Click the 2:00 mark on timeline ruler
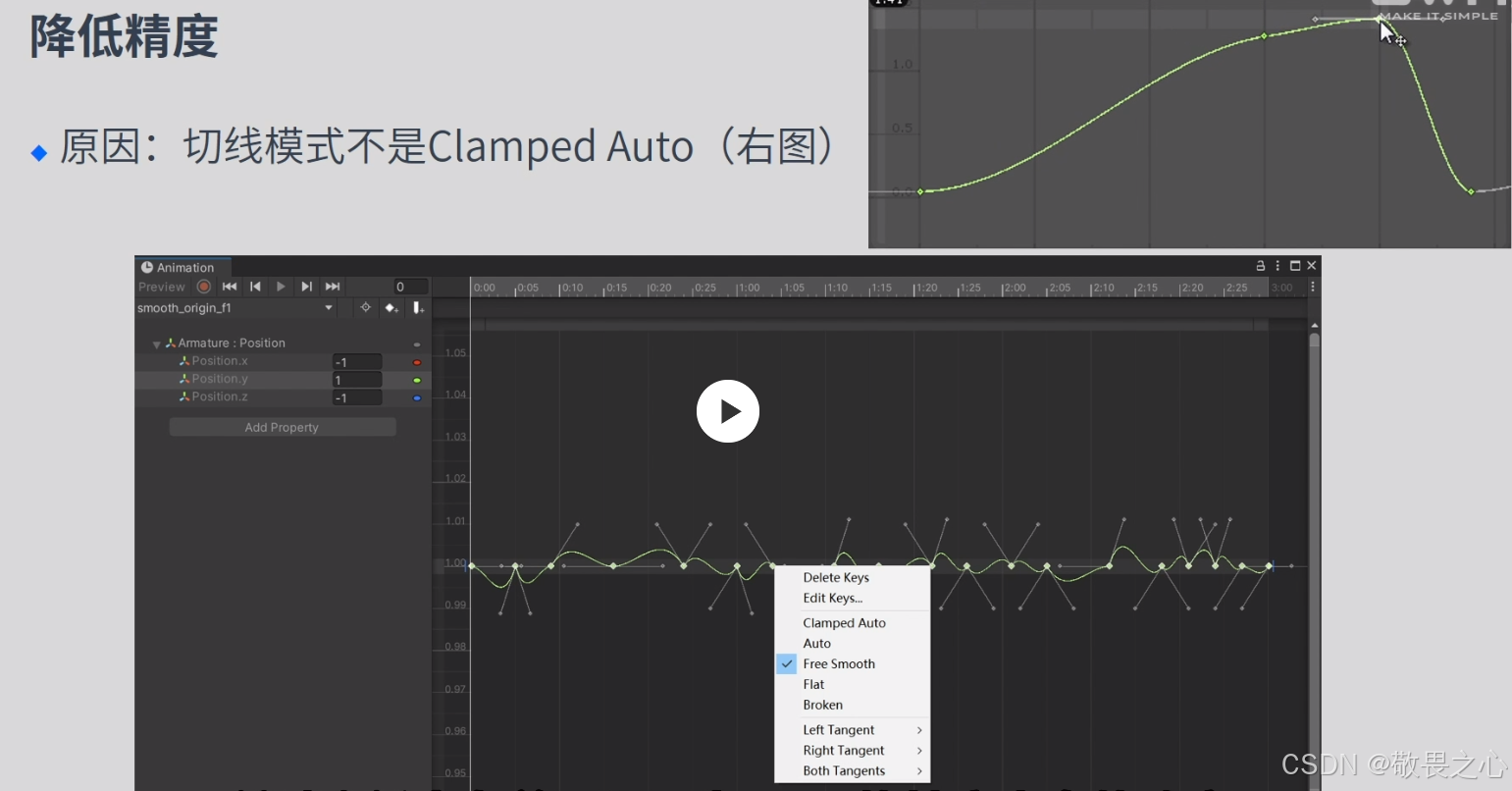Screen dimensions: 1512x791 1015,288
